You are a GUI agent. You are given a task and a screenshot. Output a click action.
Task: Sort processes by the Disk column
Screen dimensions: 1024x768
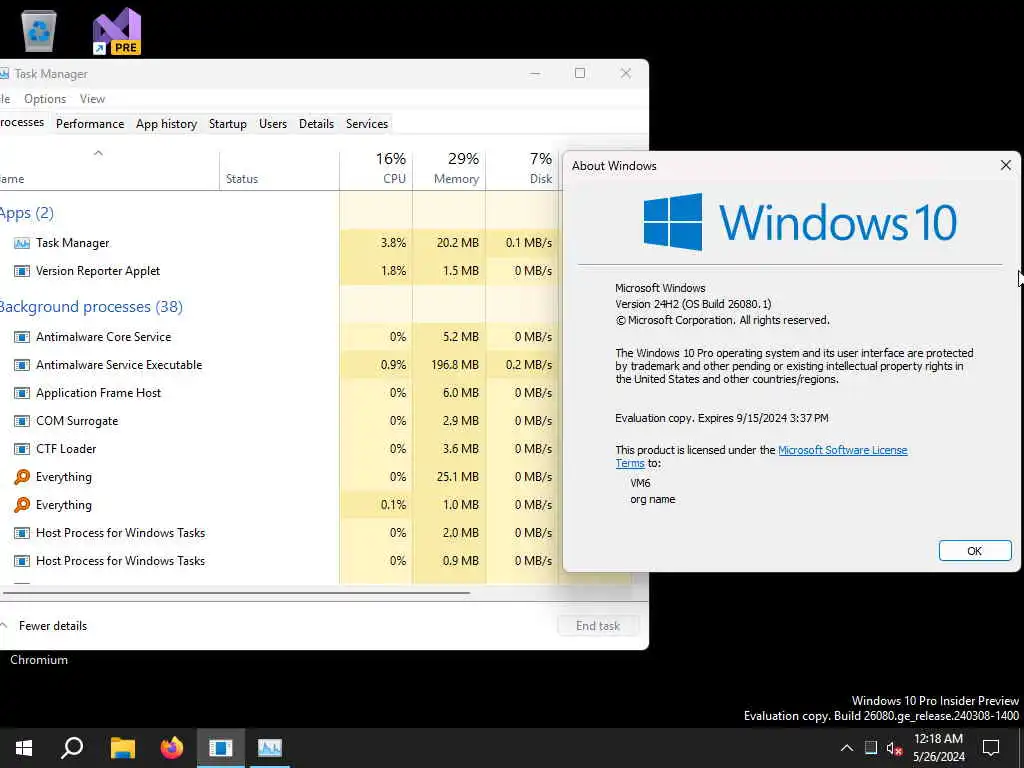coord(522,168)
